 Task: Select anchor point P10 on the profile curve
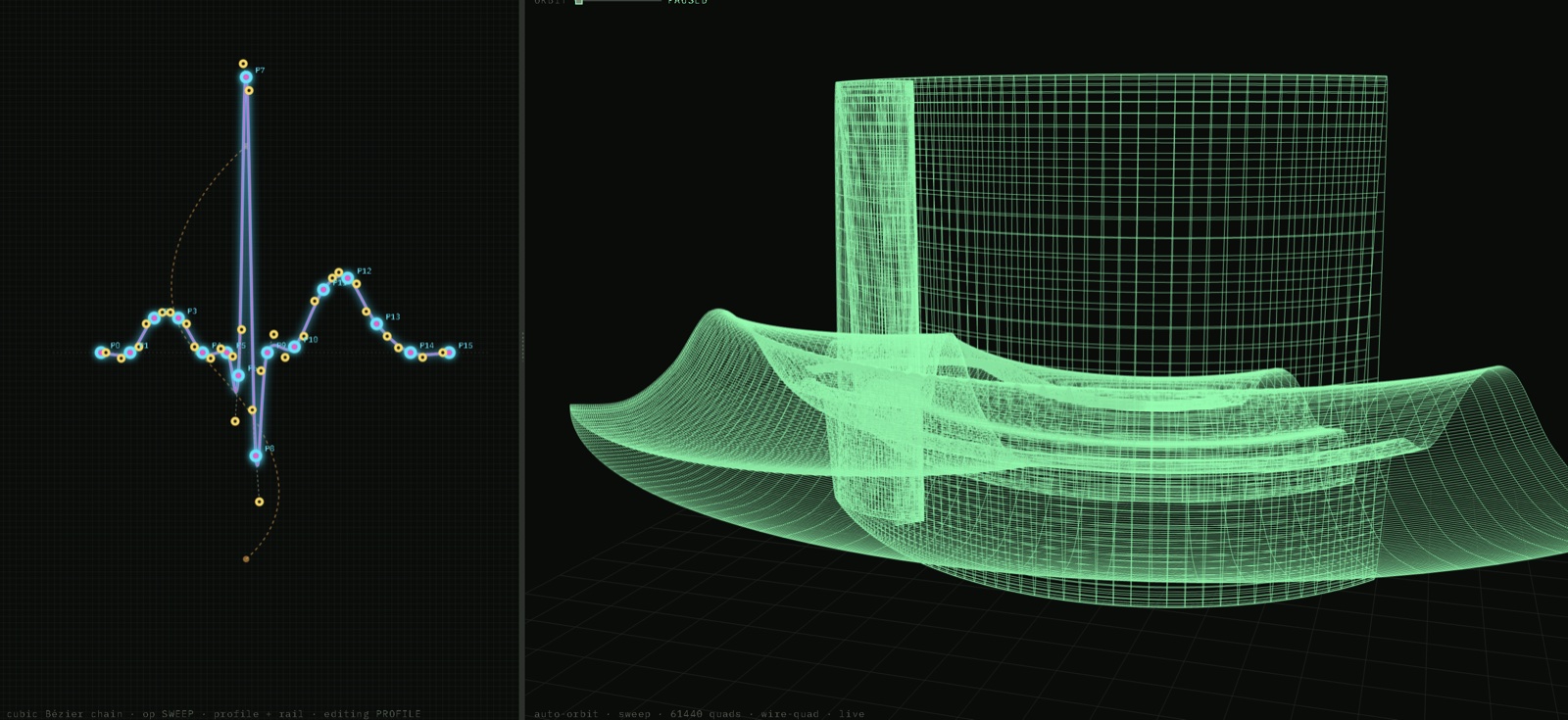click(294, 347)
